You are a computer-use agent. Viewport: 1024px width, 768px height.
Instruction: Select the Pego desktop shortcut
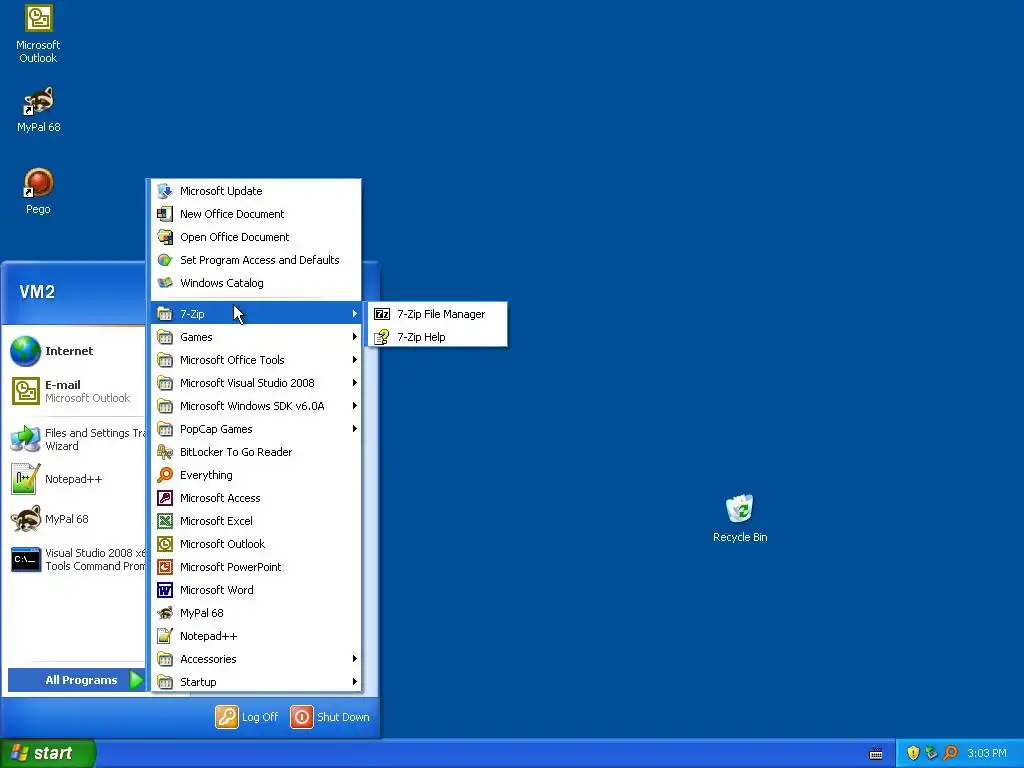38,191
